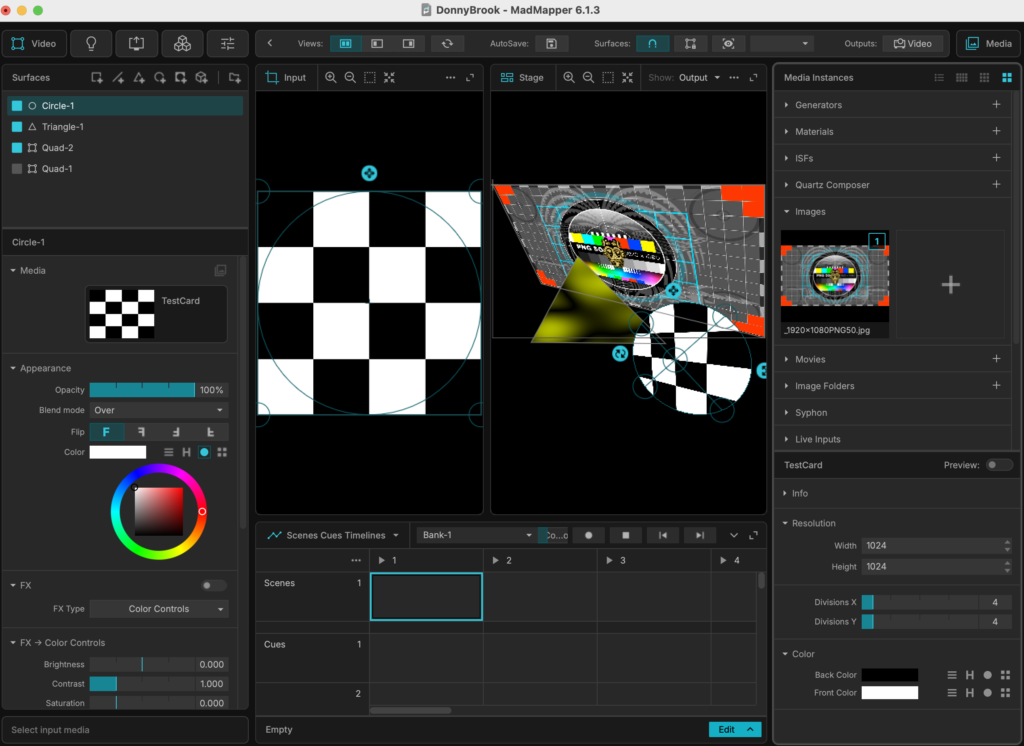The width and height of the screenshot is (1024, 746).
Task: Expand the Movies section
Action: 786,359
